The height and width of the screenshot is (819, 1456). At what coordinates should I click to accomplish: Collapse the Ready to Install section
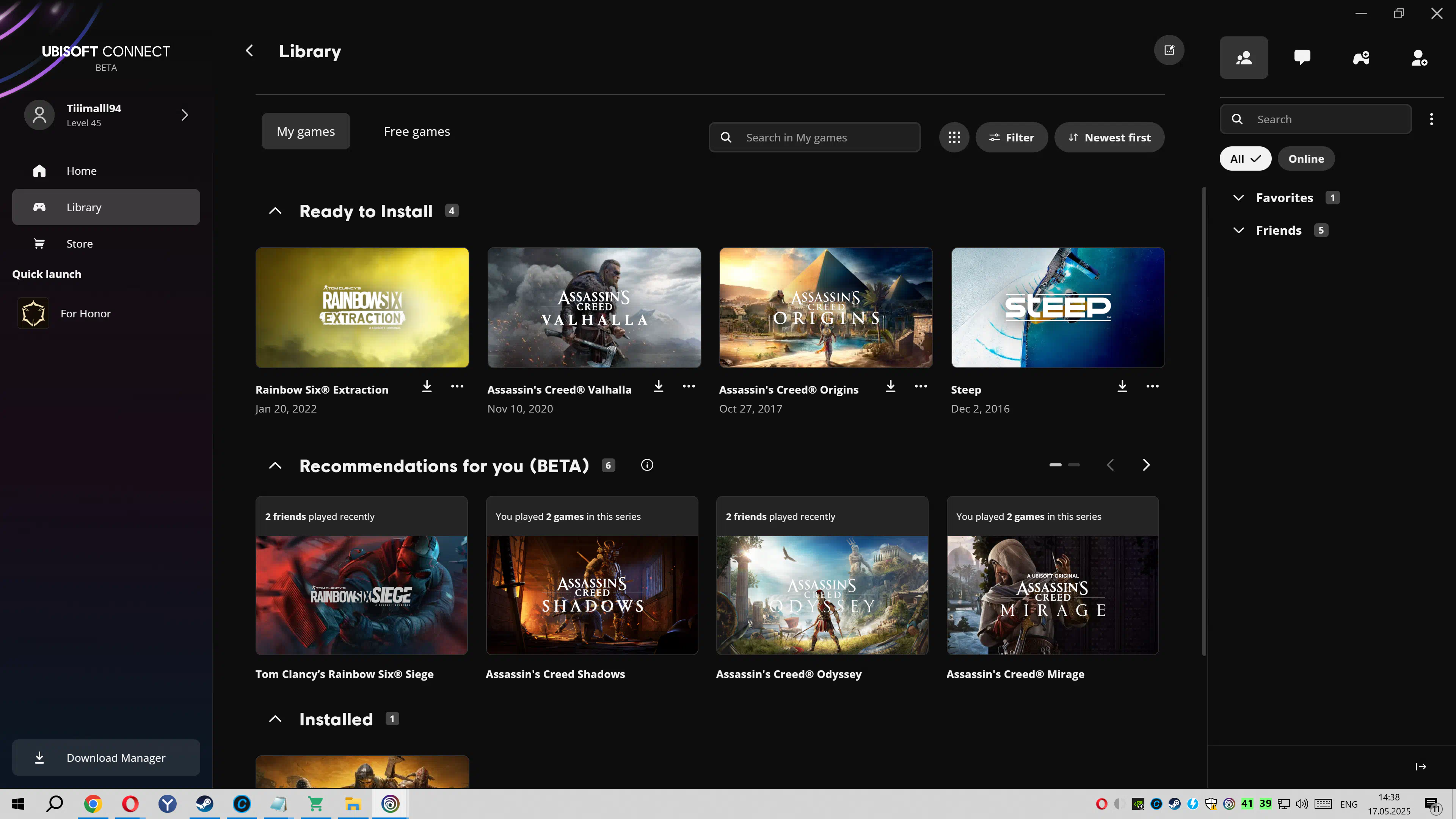coord(275,211)
